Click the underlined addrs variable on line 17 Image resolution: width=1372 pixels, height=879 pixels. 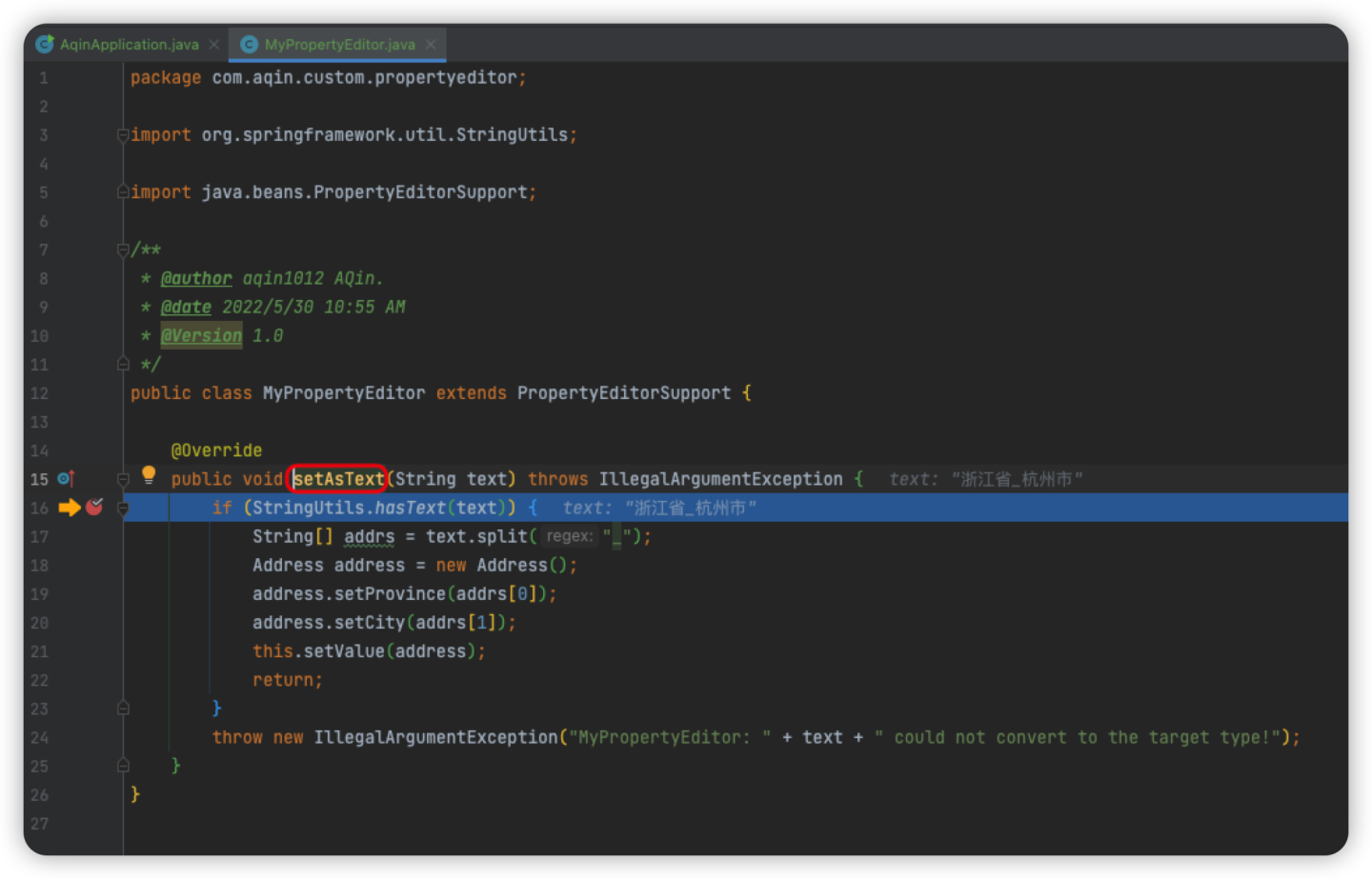pos(370,537)
